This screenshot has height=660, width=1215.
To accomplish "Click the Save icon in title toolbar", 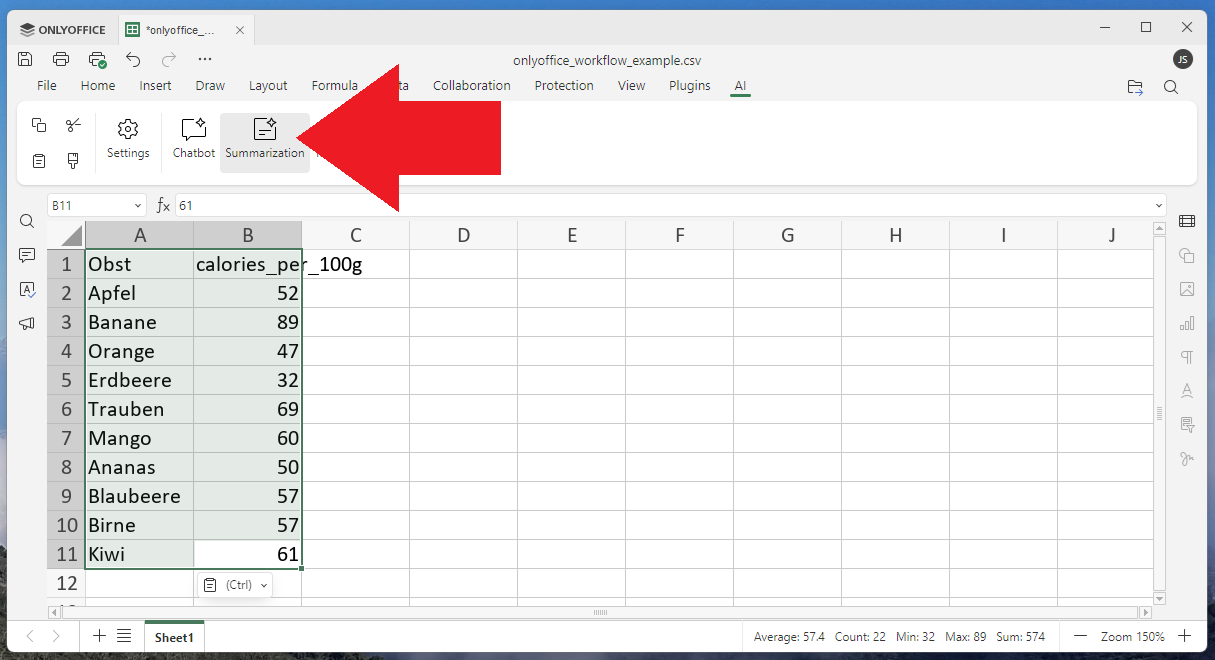I will click(26, 59).
